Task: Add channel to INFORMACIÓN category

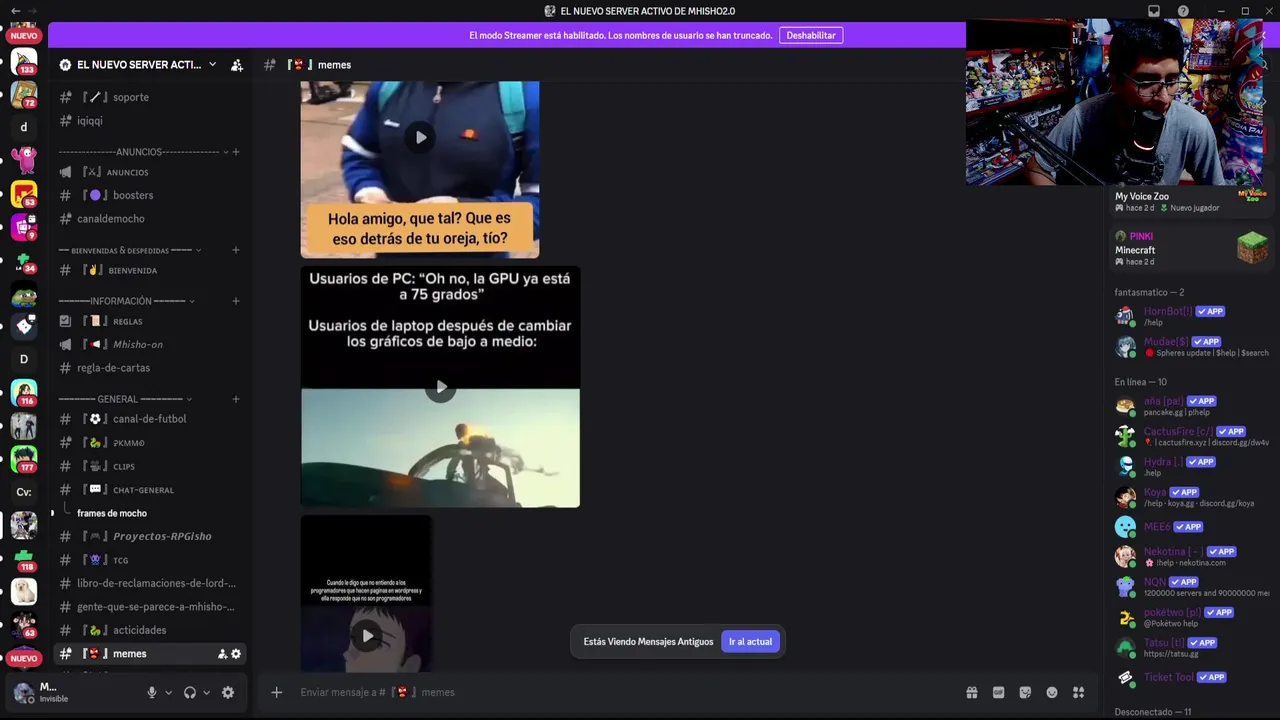Action: click(x=236, y=301)
